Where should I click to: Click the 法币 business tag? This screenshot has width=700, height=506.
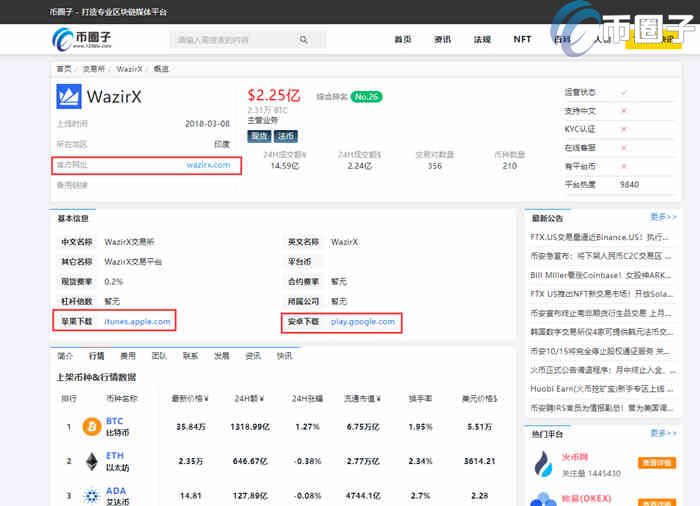click(x=286, y=136)
